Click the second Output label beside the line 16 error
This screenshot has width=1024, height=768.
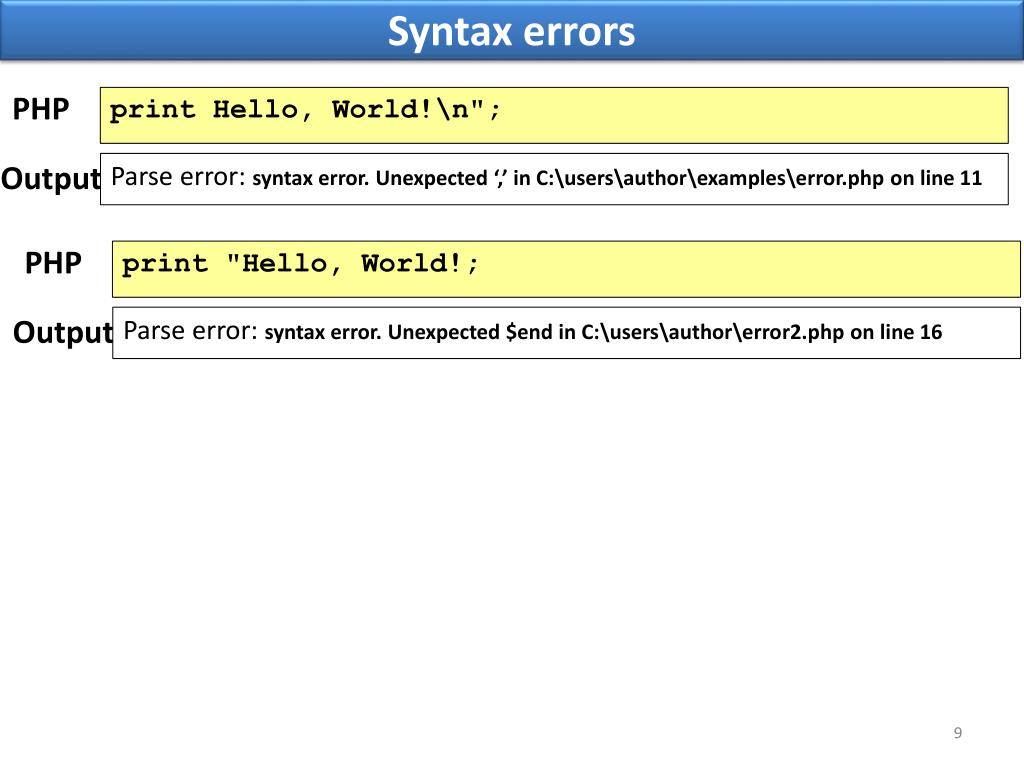pyautogui.click(x=62, y=332)
